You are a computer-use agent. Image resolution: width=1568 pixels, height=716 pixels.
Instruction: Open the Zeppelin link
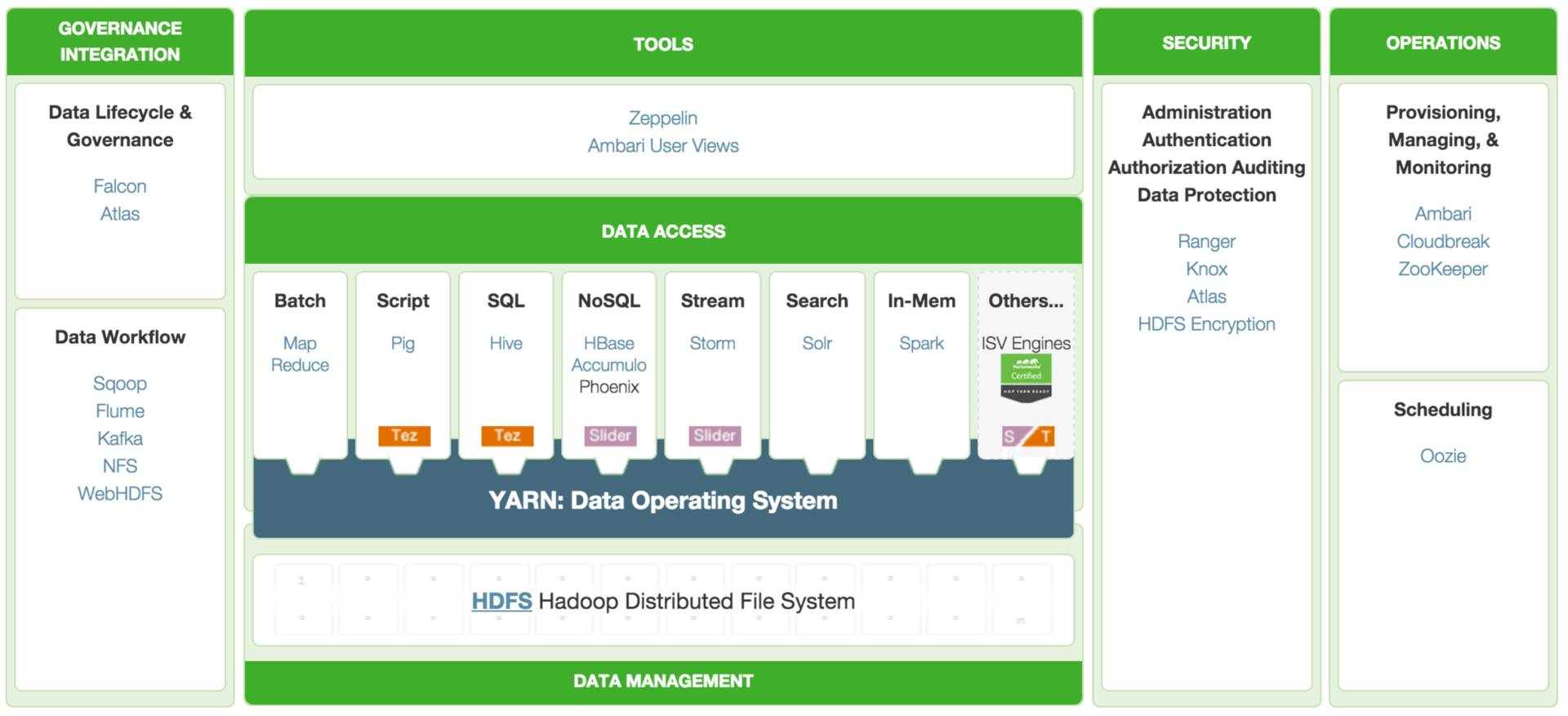(663, 118)
